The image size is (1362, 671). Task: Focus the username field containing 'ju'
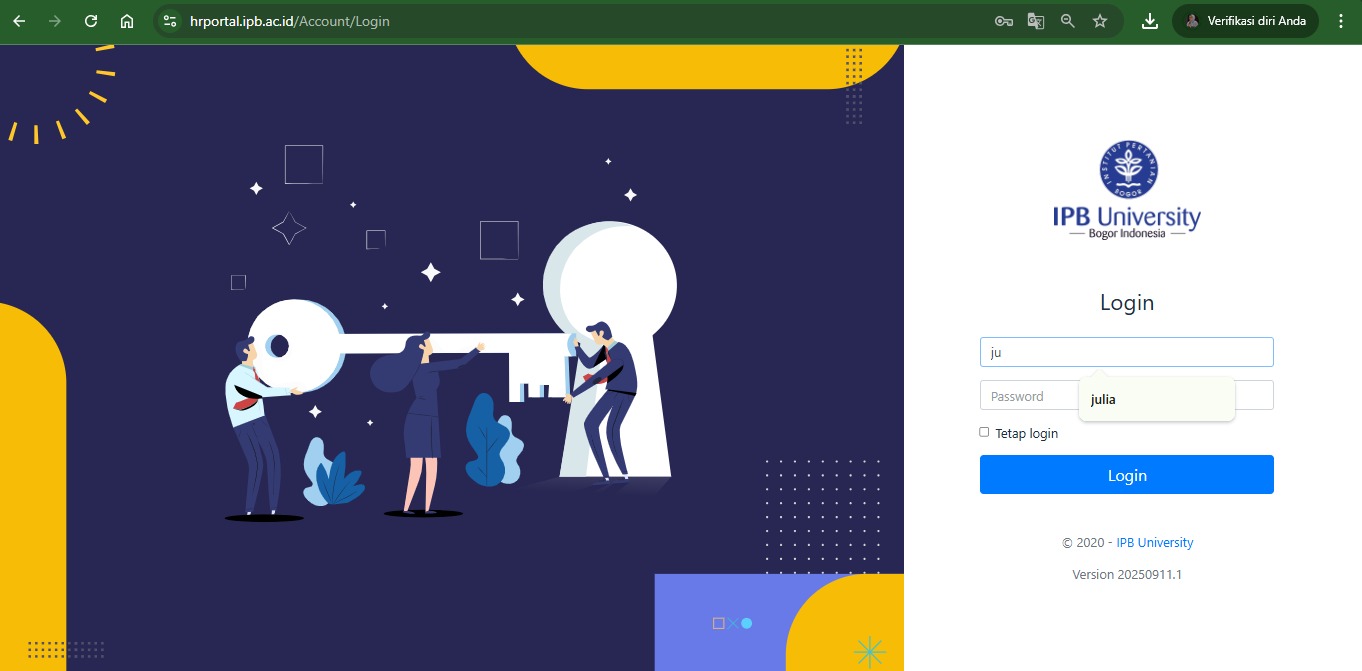coord(1126,352)
